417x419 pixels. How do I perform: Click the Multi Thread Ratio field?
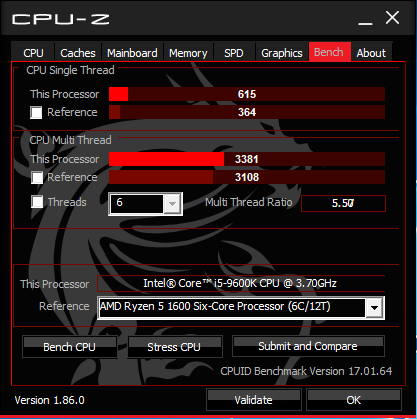[x=343, y=203]
